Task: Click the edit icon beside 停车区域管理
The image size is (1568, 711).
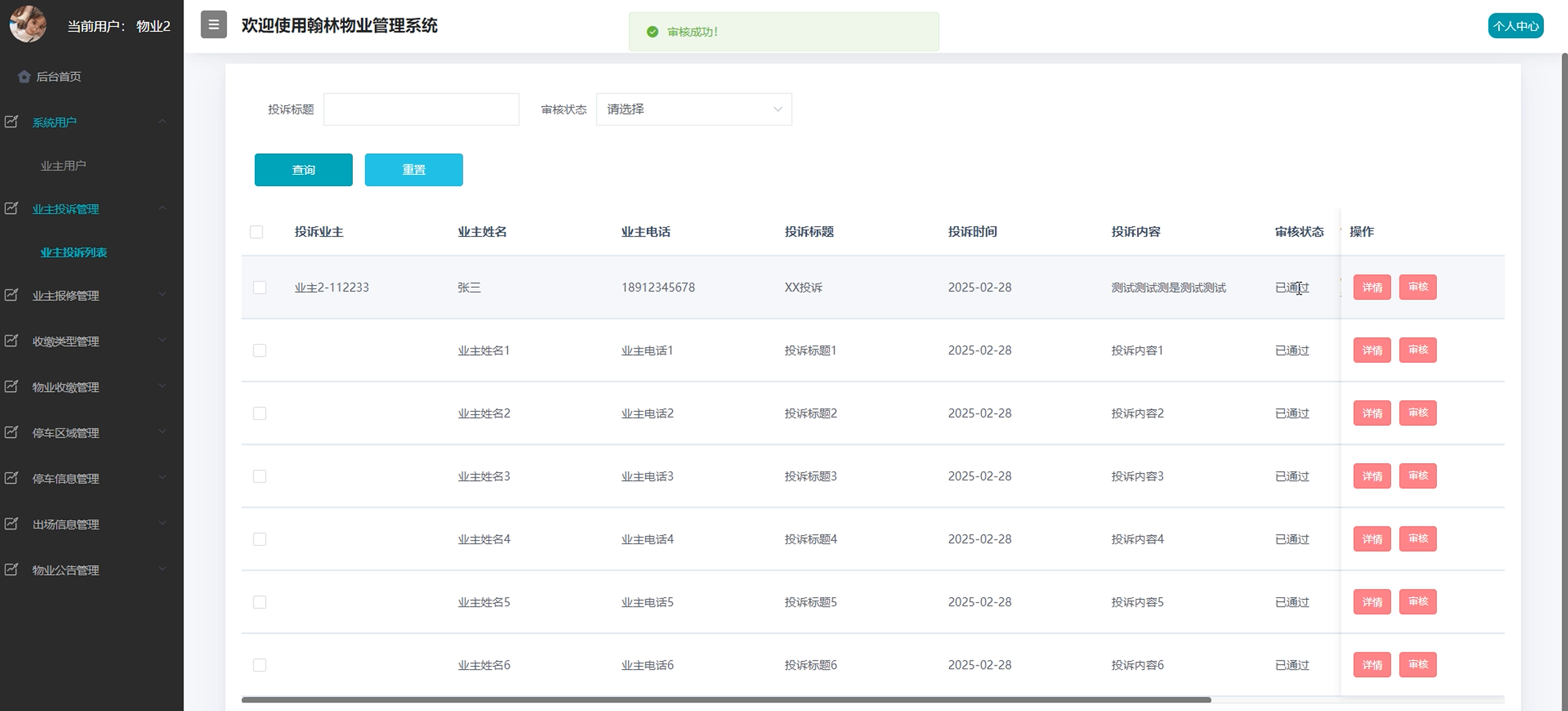Action: pyautogui.click(x=11, y=433)
